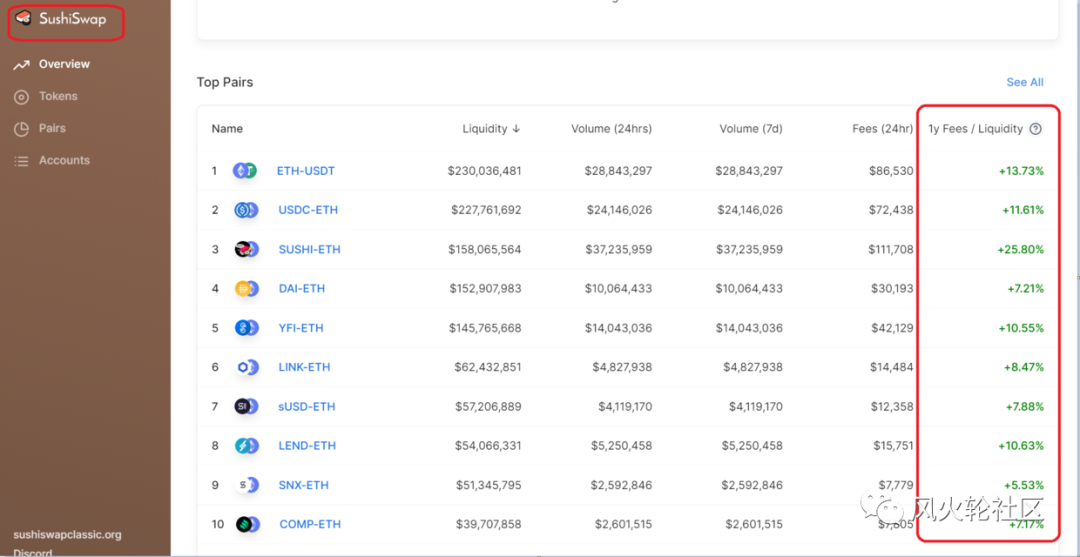
Task: Click the $57,206,889 liquidity cell
Action: [x=488, y=406]
